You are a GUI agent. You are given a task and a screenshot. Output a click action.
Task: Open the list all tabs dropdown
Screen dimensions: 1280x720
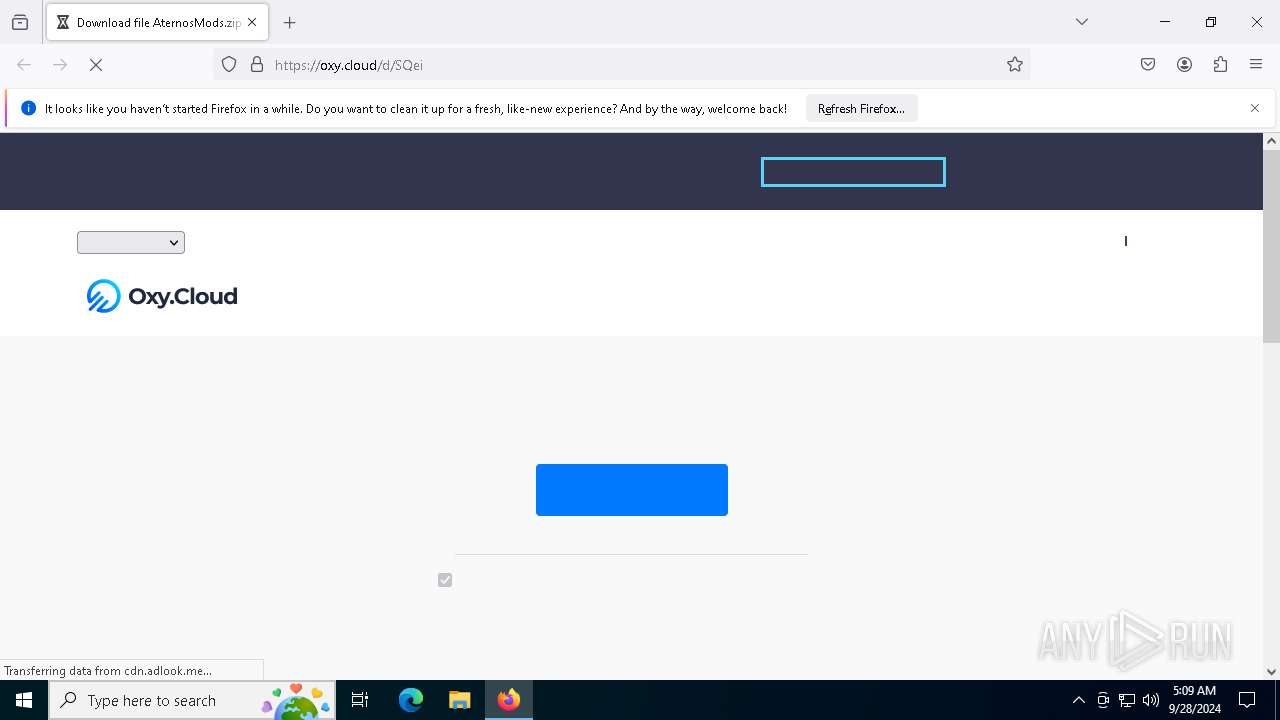point(1082,22)
